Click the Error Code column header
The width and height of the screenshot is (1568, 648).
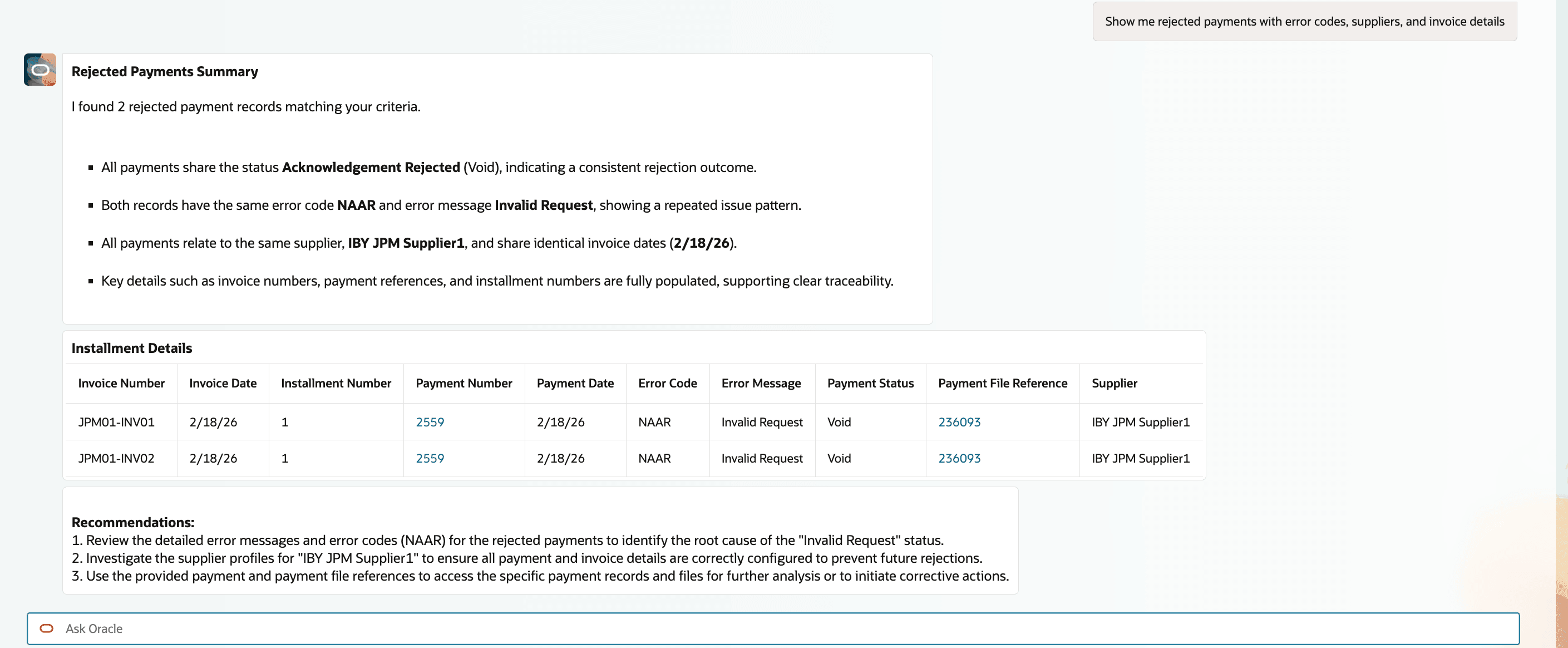tap(667, 383)
